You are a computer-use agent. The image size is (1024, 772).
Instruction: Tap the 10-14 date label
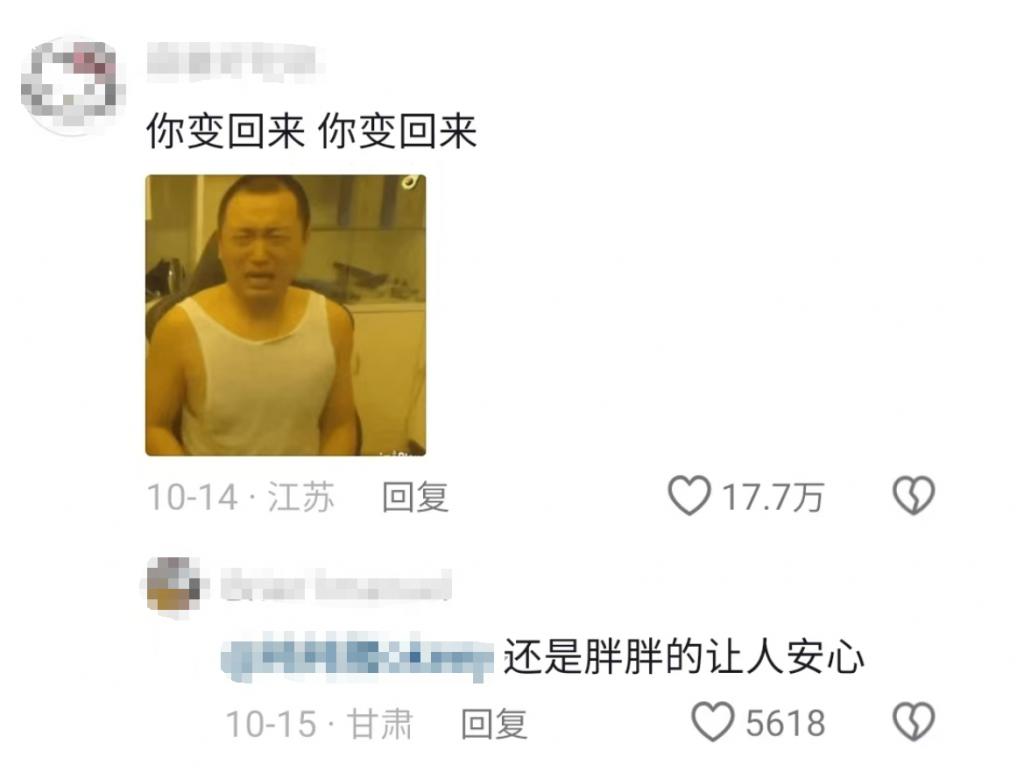192,497
